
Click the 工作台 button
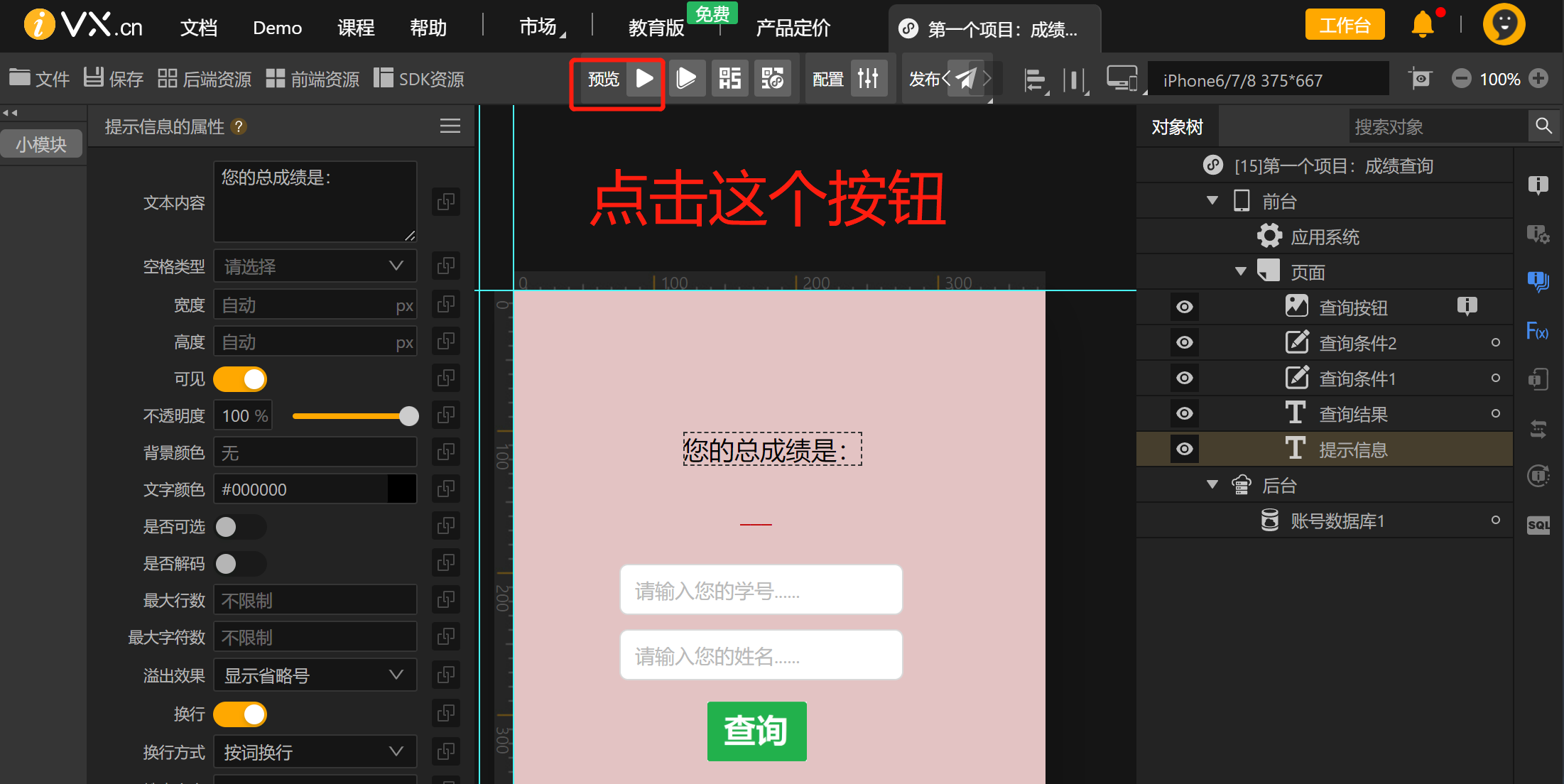coord(1345,26)
